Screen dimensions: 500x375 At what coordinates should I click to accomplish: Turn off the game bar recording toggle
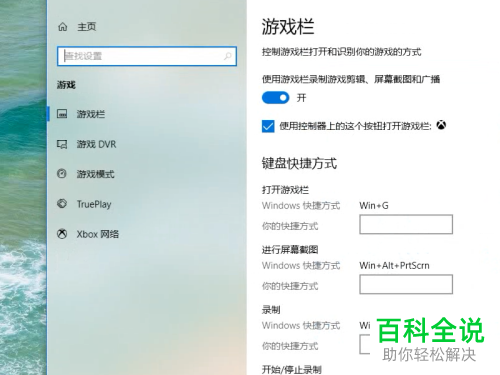(x=276, y=98)
